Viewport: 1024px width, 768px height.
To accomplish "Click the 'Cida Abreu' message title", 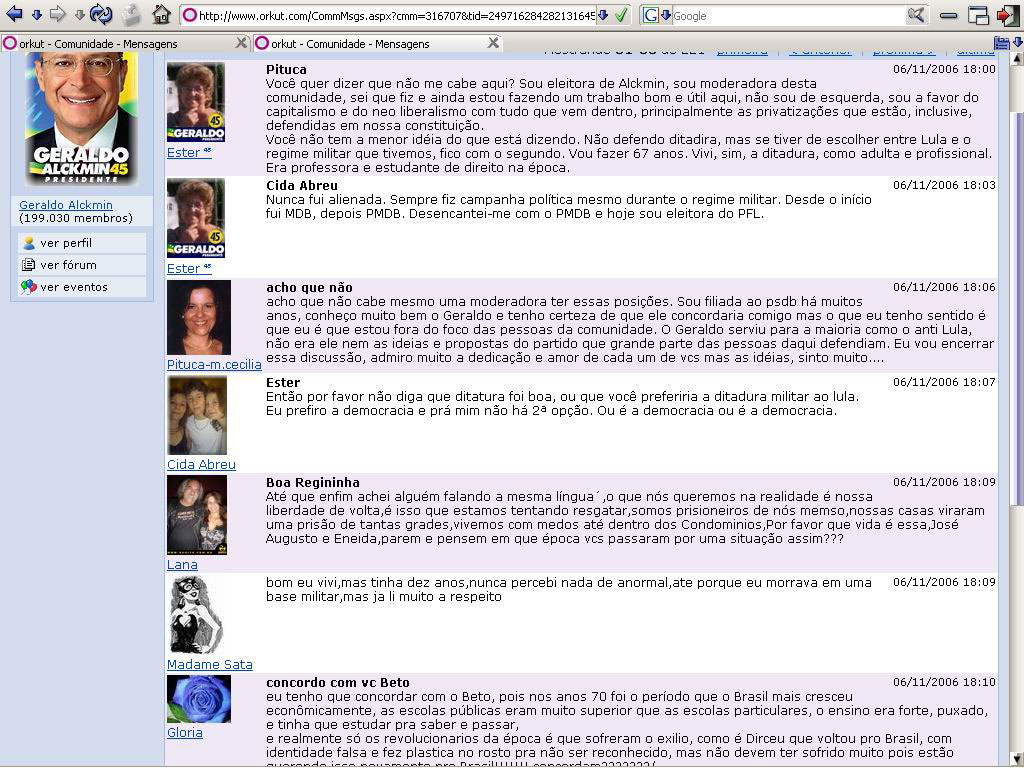I will [302, 185].
